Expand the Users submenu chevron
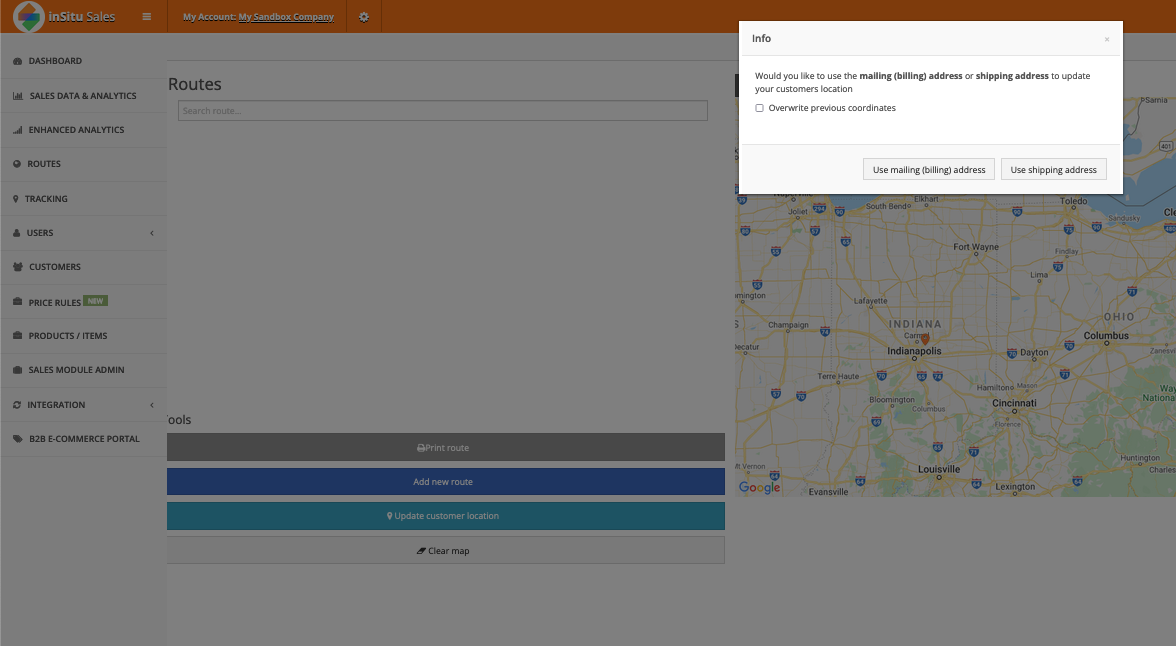 point(152,233)
